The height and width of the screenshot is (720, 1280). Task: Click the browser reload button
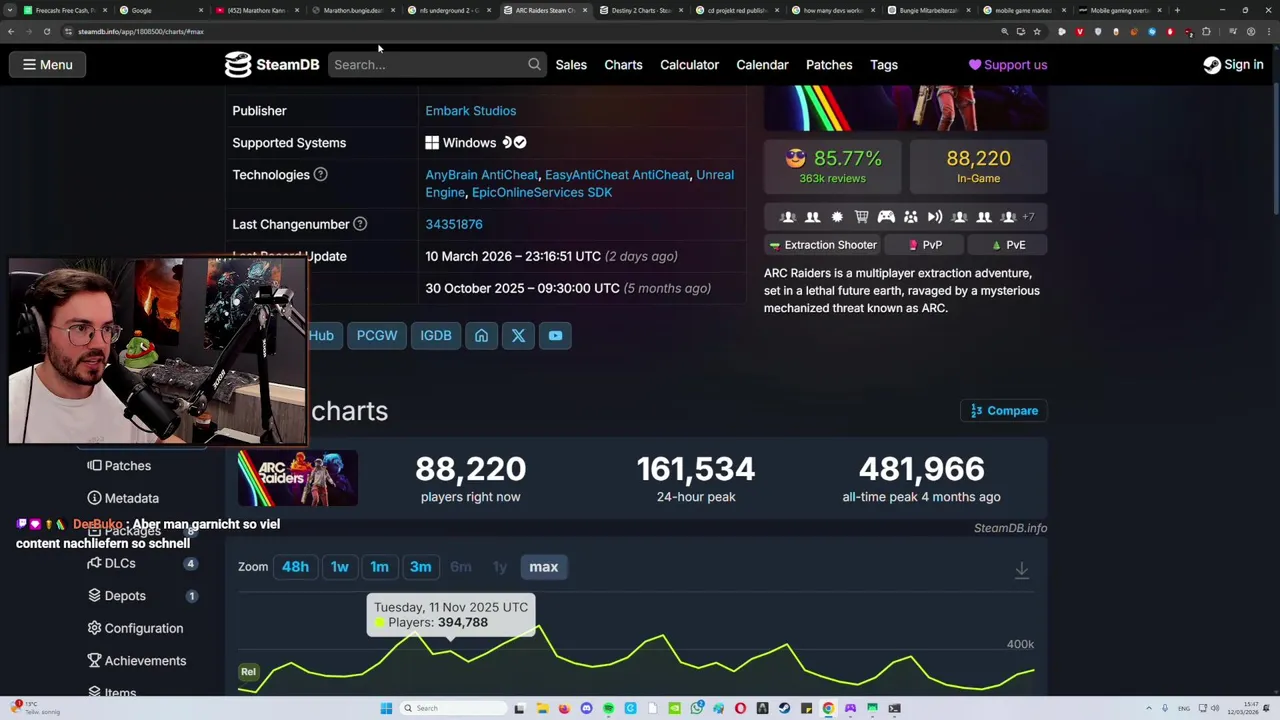(46, 32)
